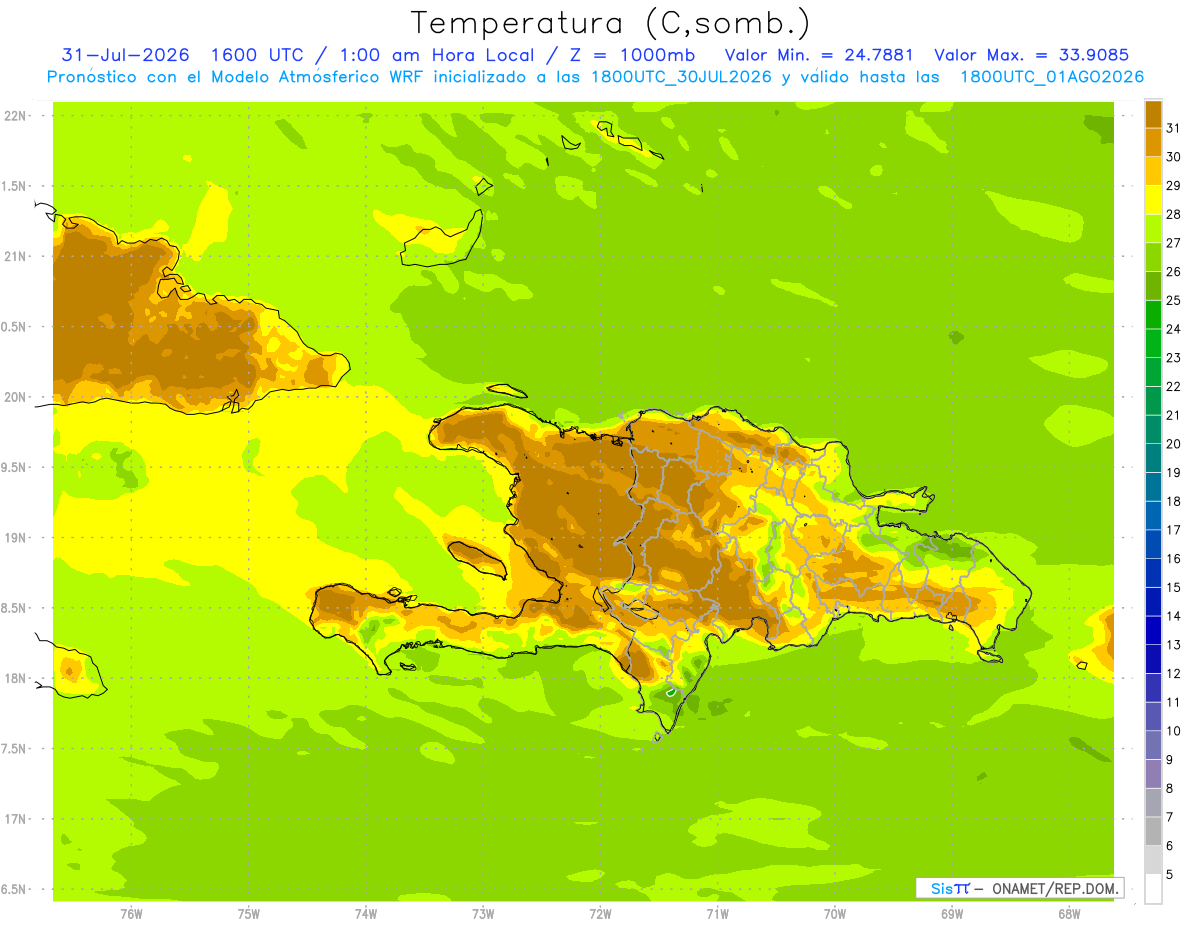
Task: Click legend value 14 on the color scale
Action: click(x=1174, y=616)
